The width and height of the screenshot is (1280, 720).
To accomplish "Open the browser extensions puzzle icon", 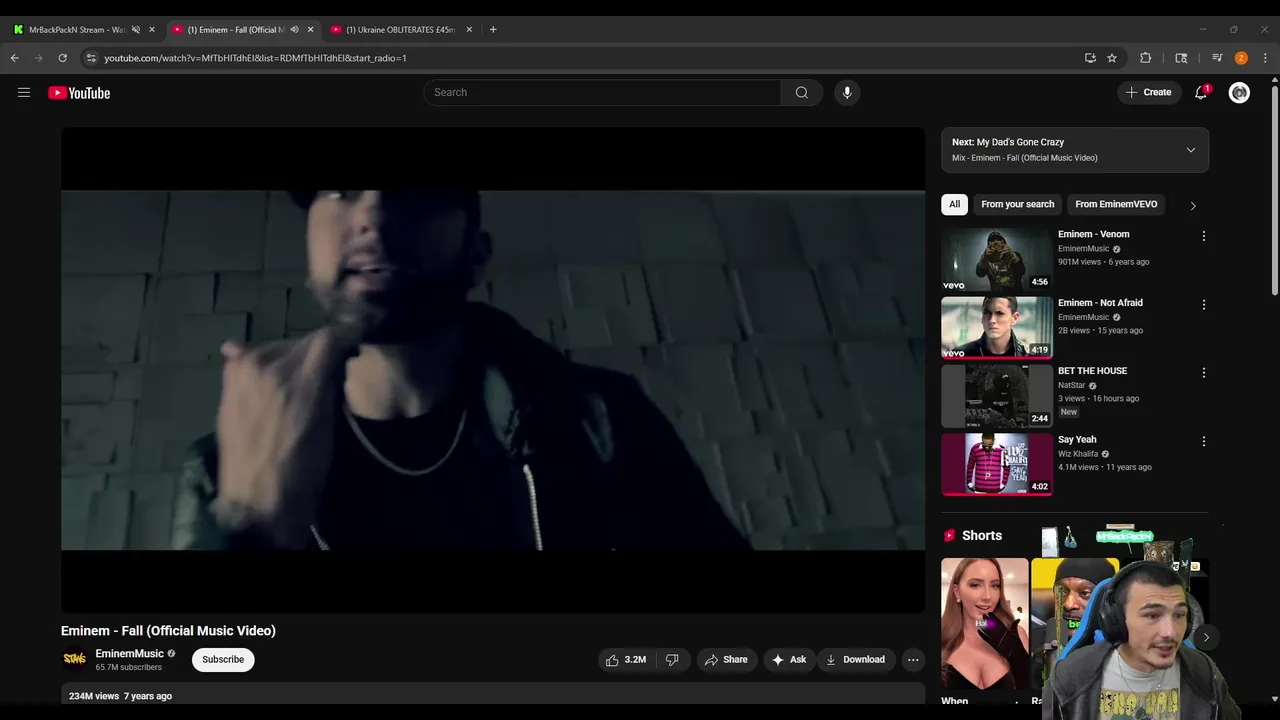I will click(x=1146, y=58).
